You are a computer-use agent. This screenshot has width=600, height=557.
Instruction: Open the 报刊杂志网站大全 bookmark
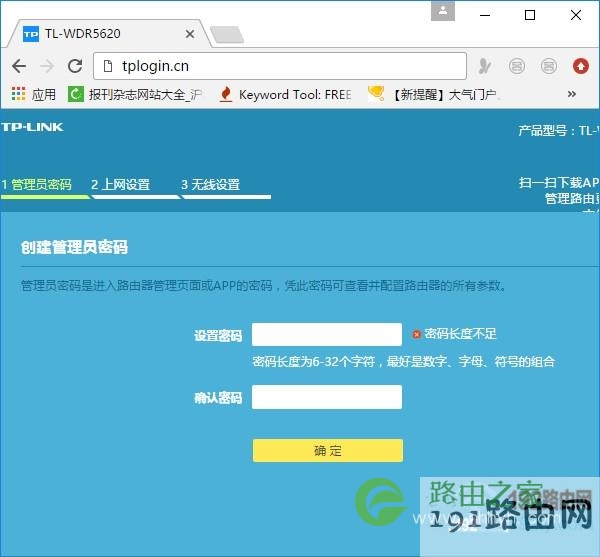135,94
